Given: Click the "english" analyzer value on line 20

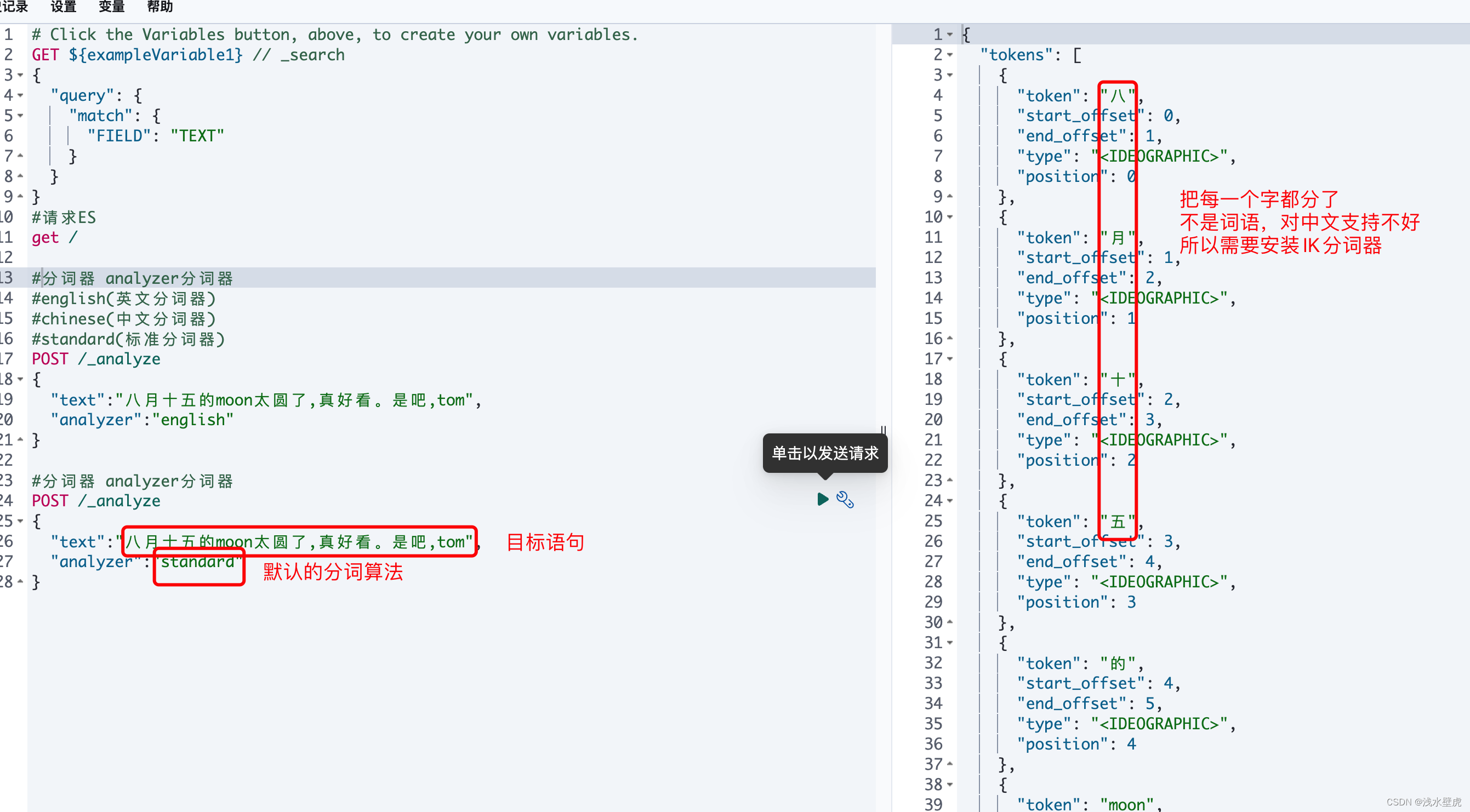Looking at the screenshot, I should (x=193, y=420).
